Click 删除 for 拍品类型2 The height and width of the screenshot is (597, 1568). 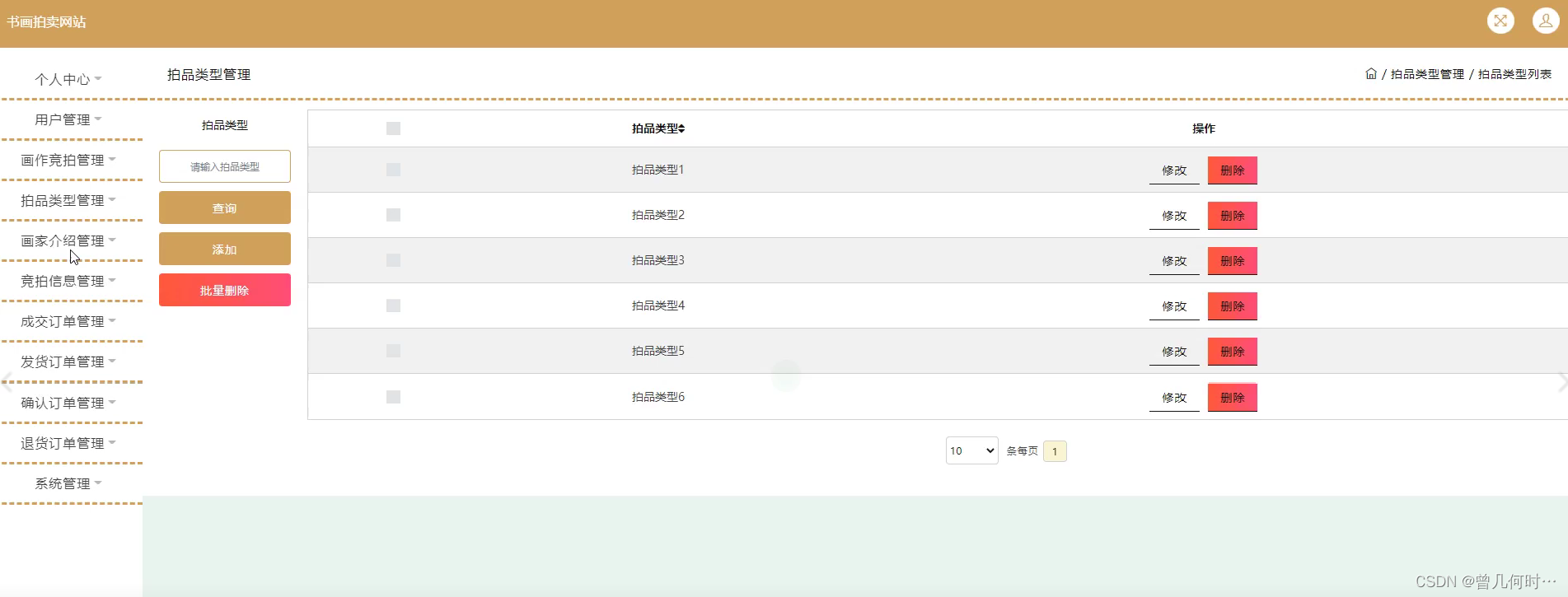tap(1233, 216)
